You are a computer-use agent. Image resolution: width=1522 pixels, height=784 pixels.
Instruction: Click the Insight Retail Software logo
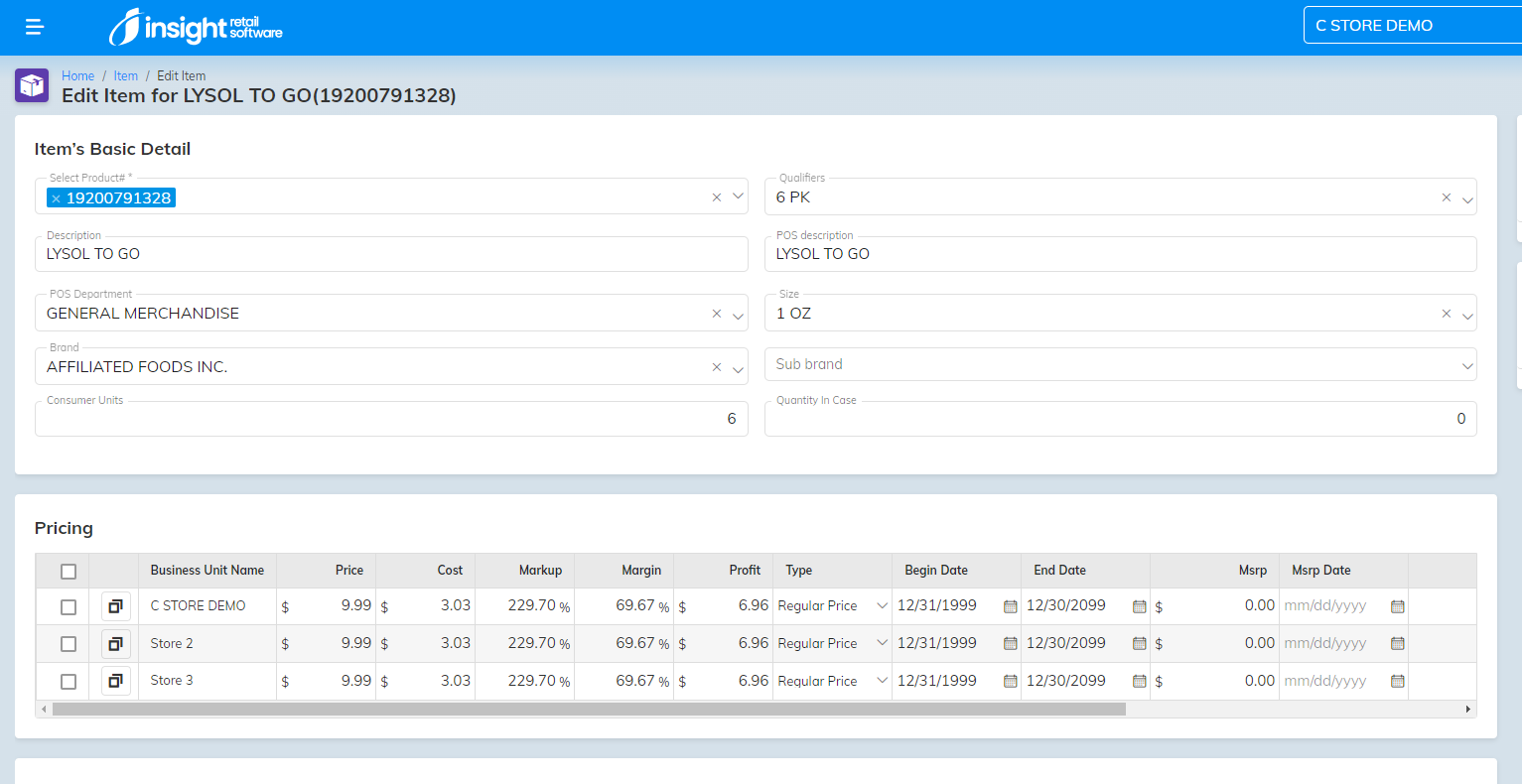tap(196, 27)
